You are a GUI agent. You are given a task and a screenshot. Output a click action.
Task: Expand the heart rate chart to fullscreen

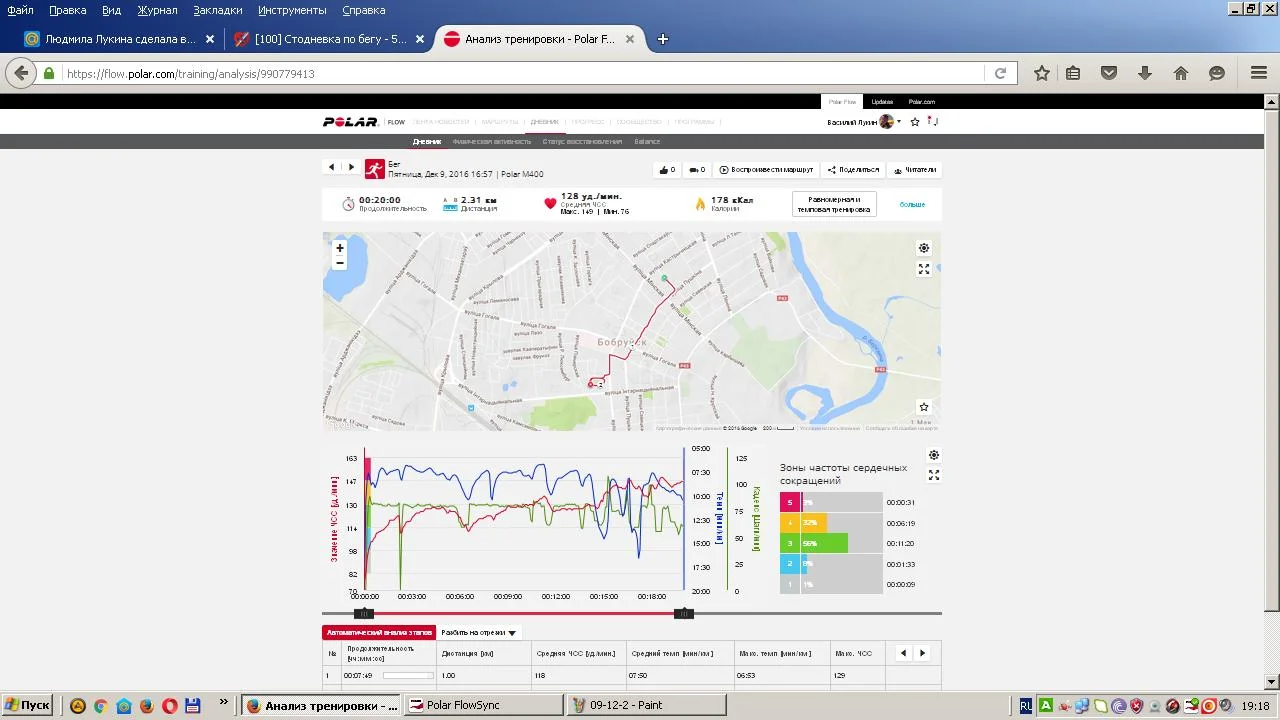934,475
